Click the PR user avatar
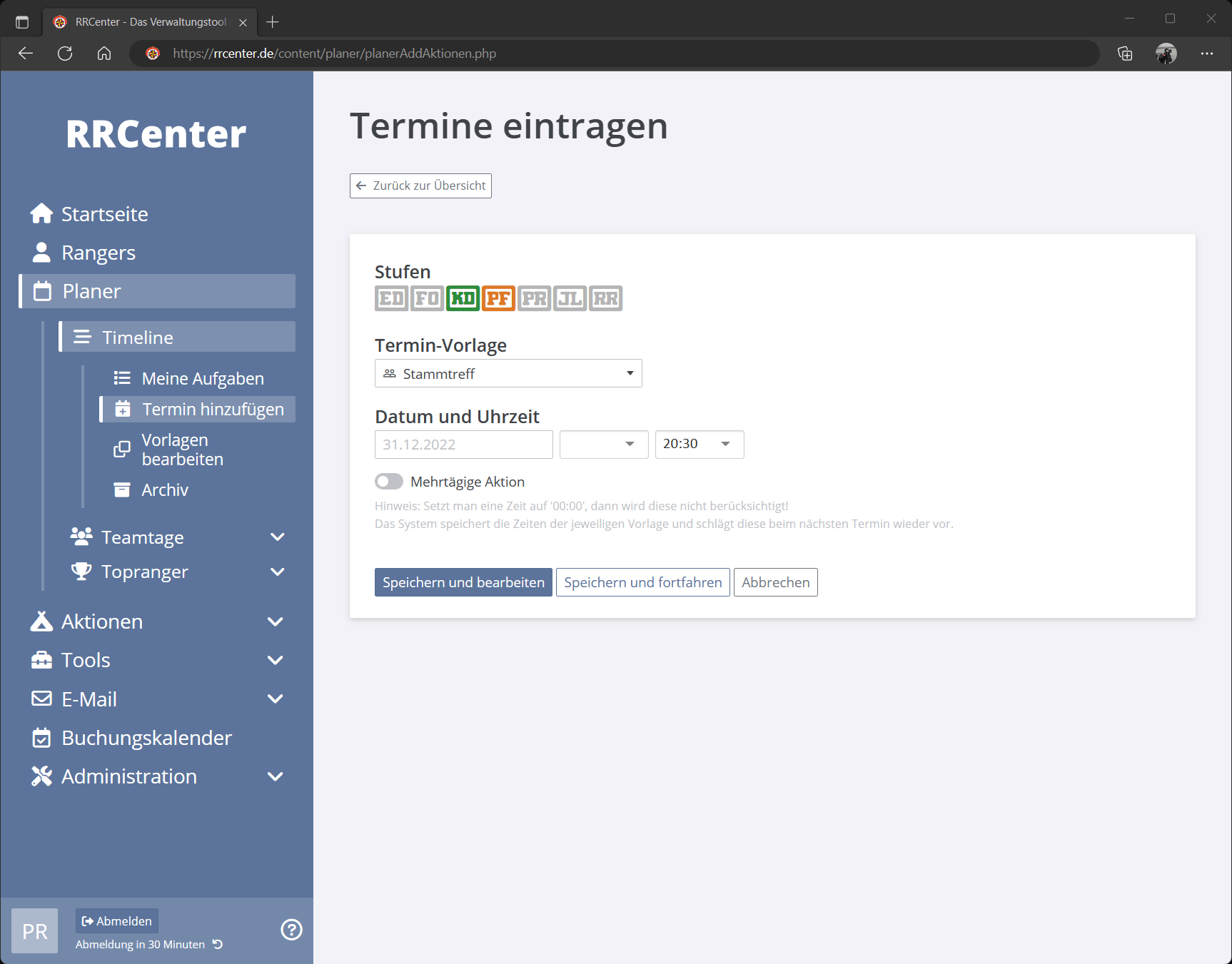Screen dimensions: 1232x964 35,930
